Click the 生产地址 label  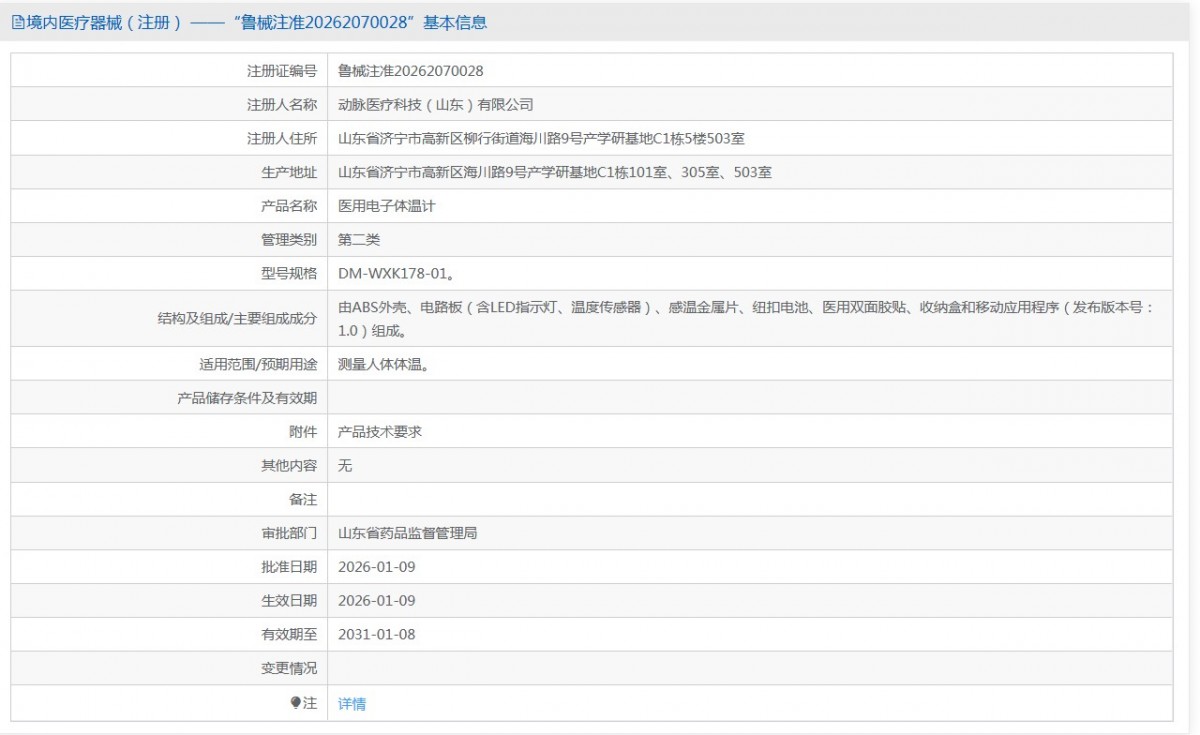pos(289,172)
